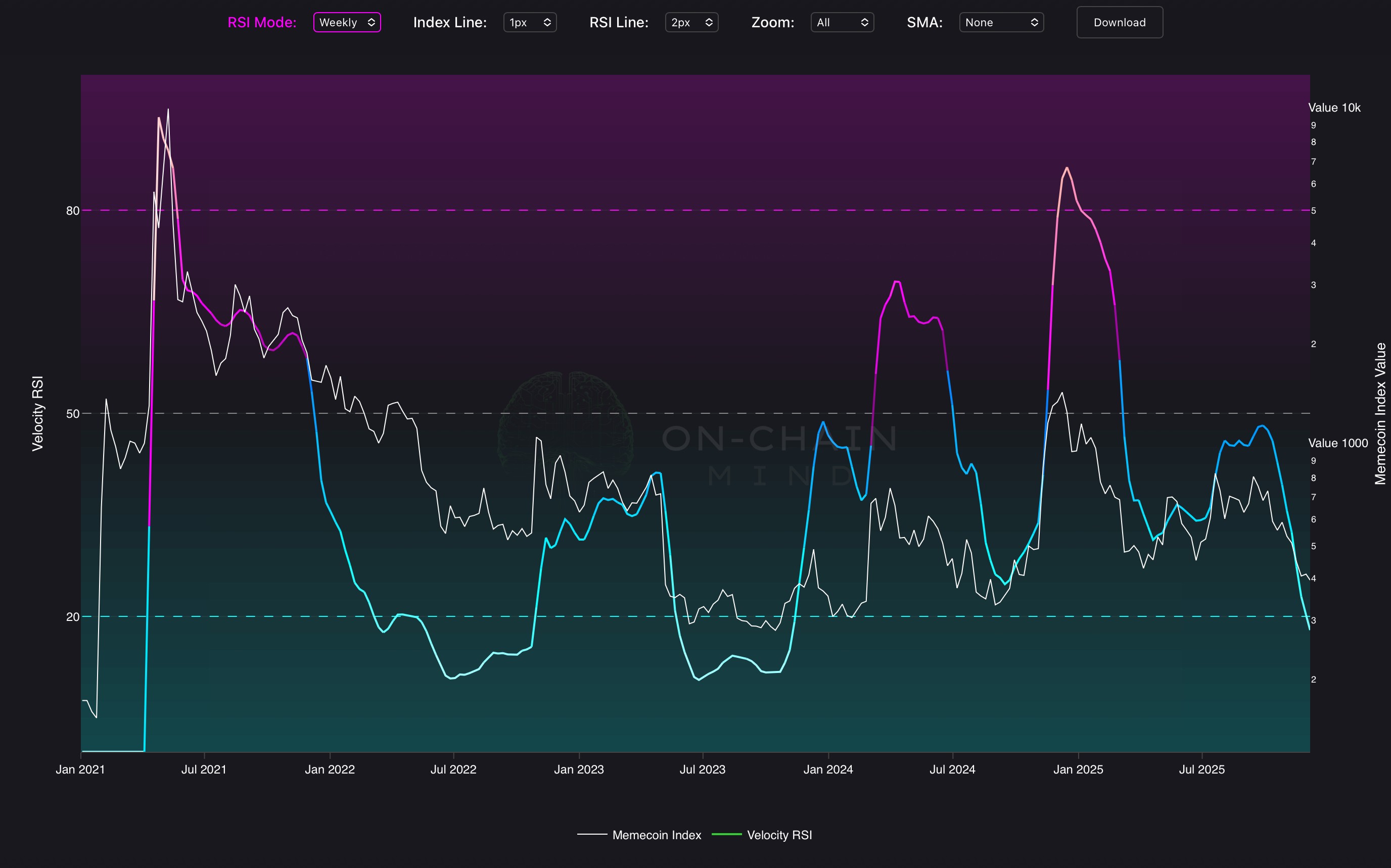Click the 80 level on Velocity RSI axis

coord(72,211)
